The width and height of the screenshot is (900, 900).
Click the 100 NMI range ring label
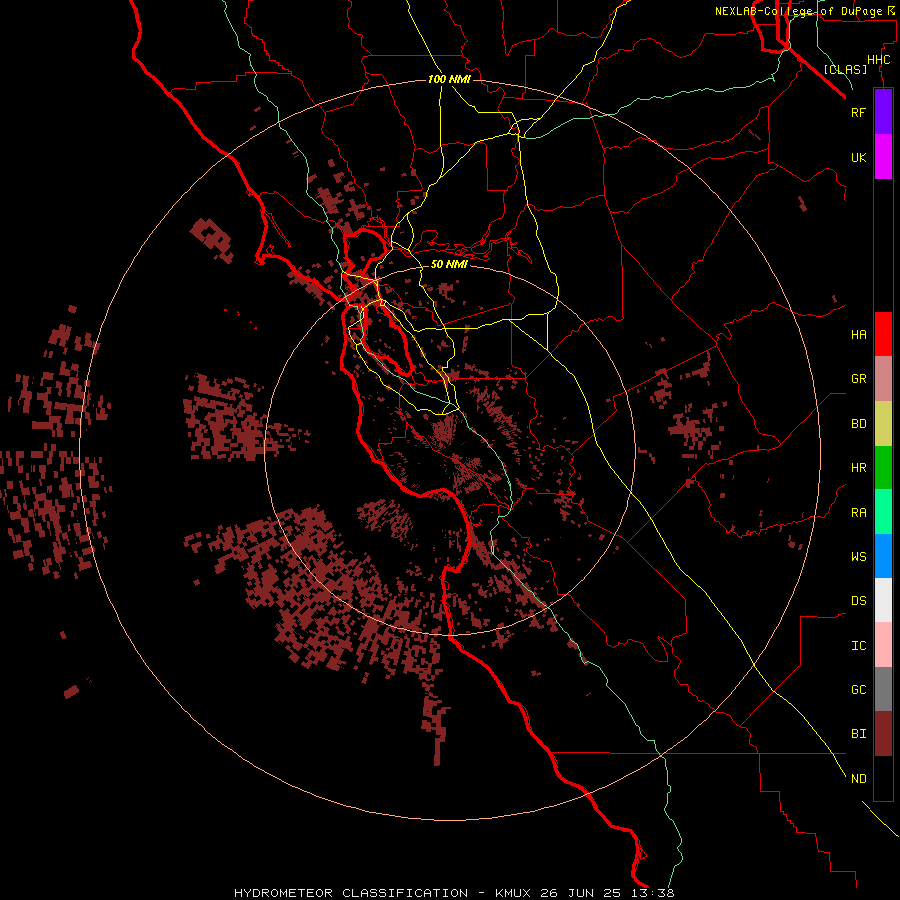[x=449, y=79]
